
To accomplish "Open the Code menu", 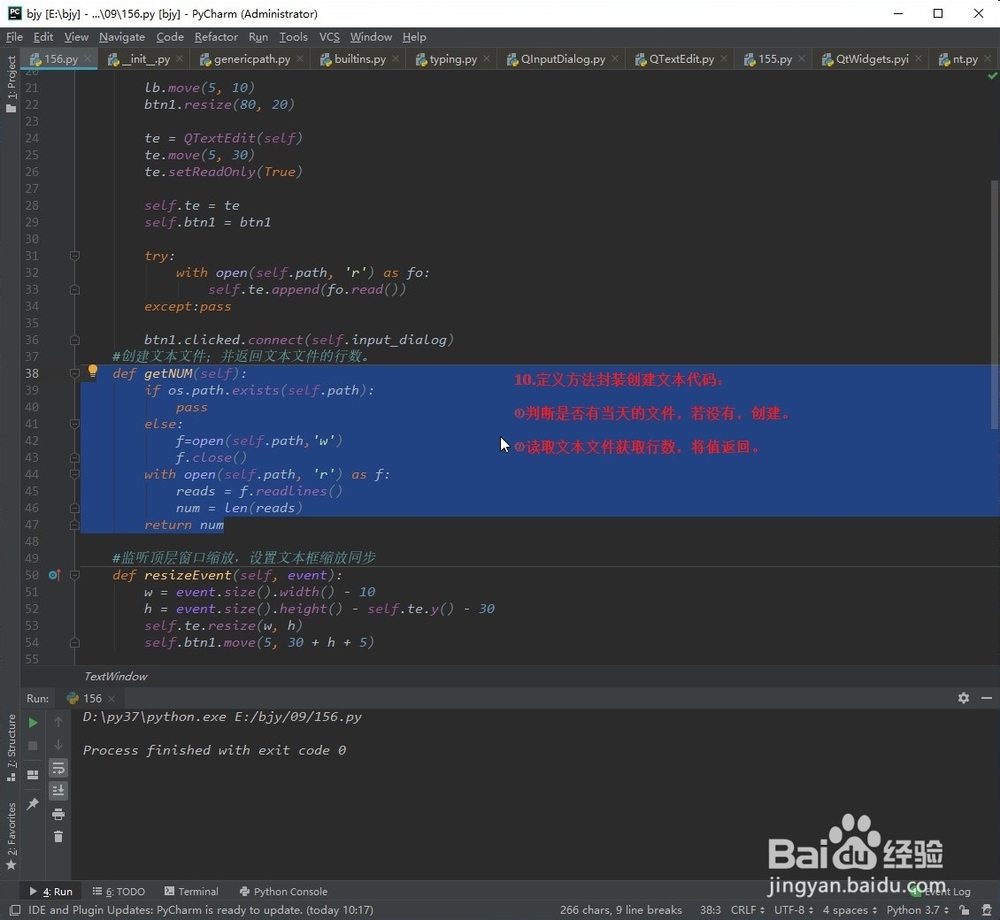I will pos(170,37).
